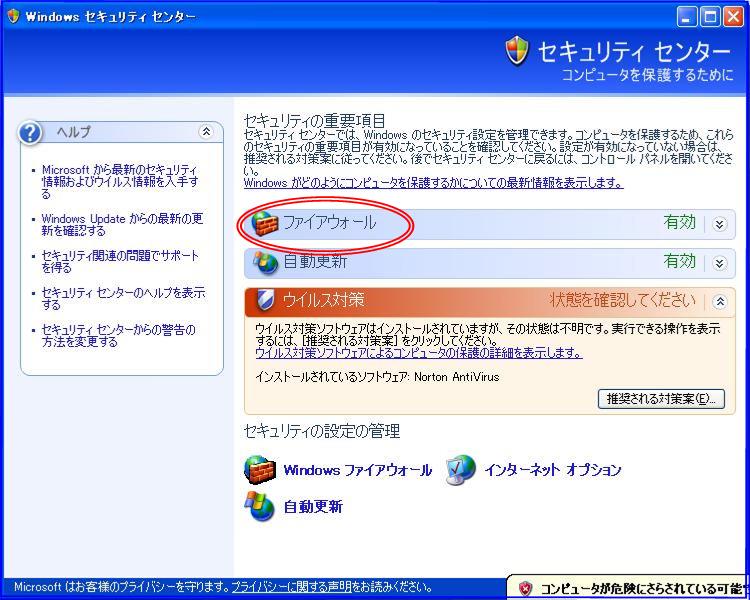Click the 有効 status in 自動更新 row

point(679,261)
